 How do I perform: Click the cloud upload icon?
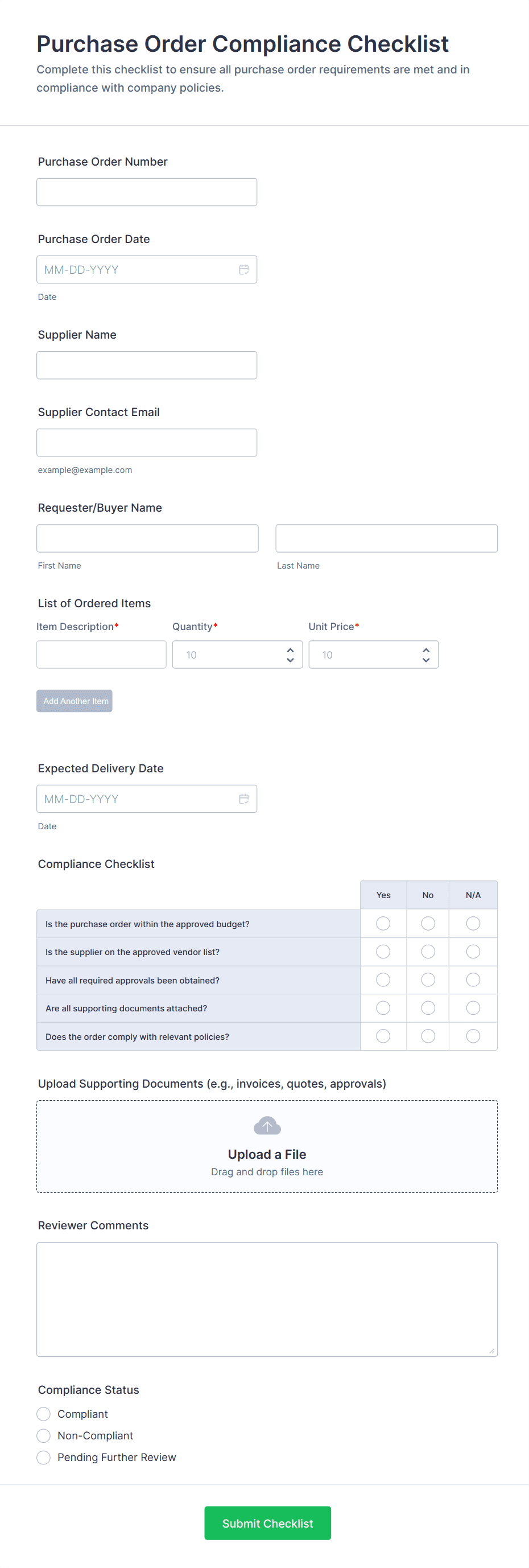pyautogui.click(x=267, y=1126)
